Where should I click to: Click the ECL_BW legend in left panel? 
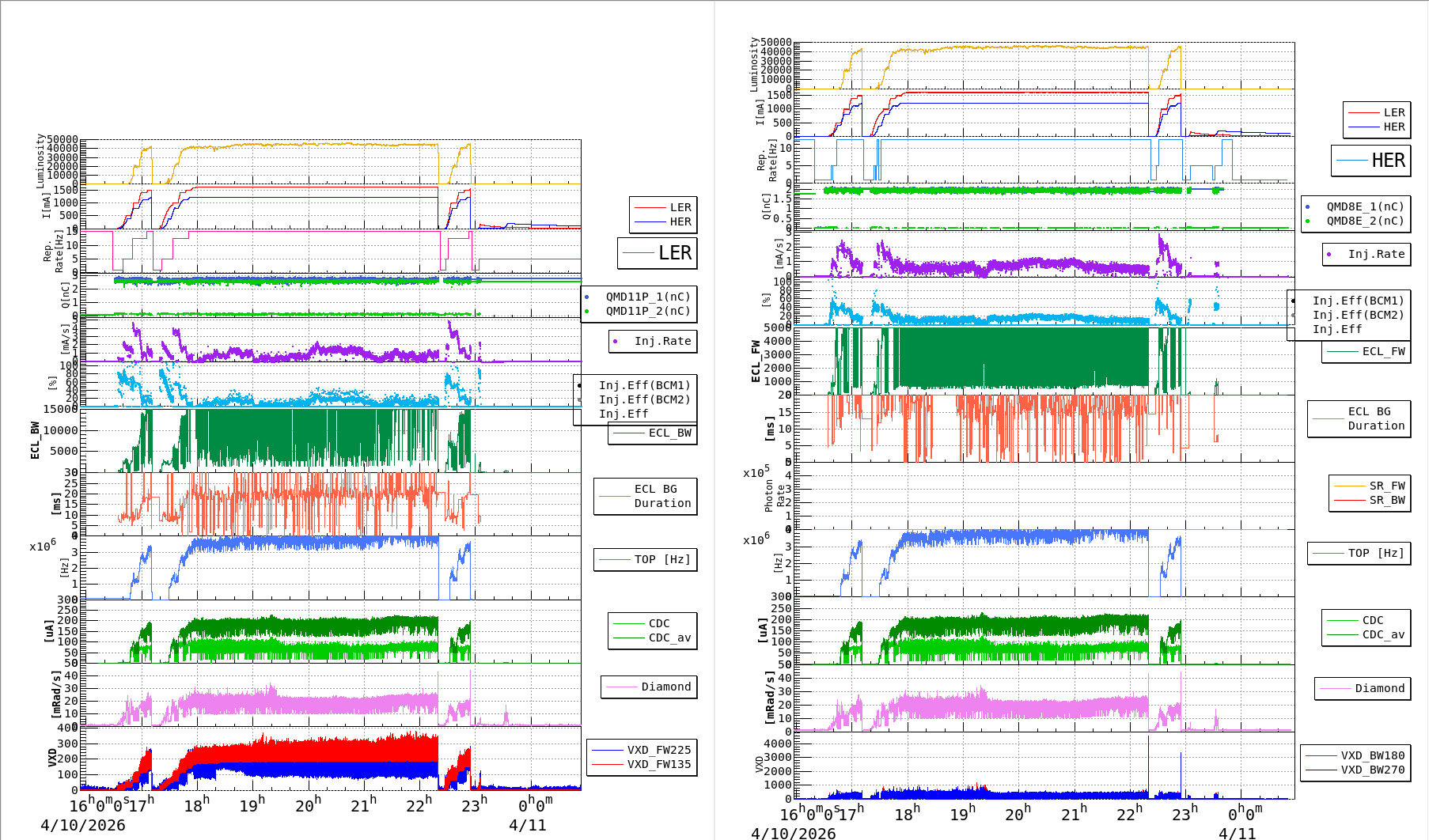pos(654,433)
